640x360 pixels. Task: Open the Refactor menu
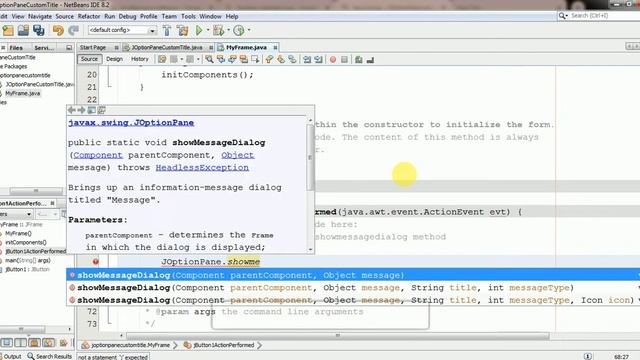coord(89,16)
